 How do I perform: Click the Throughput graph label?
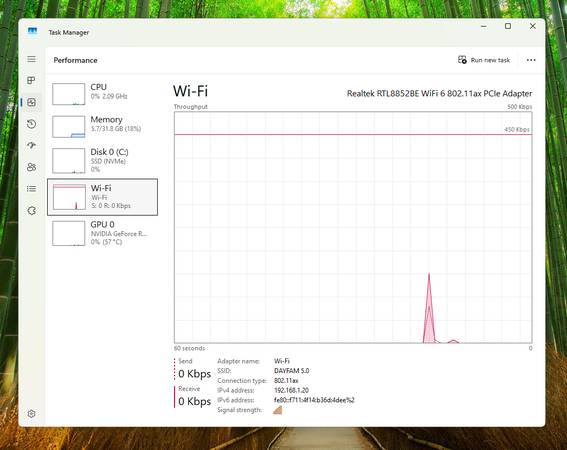191,107
